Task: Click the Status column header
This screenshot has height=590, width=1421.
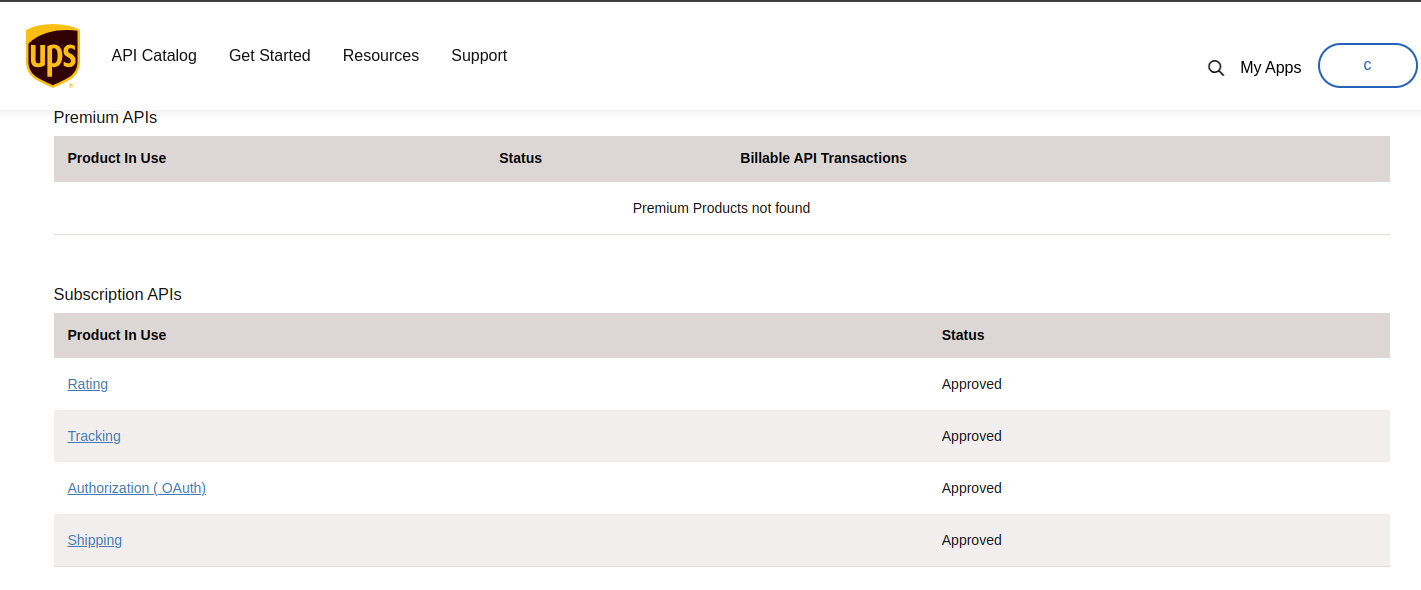Action: 962,335
